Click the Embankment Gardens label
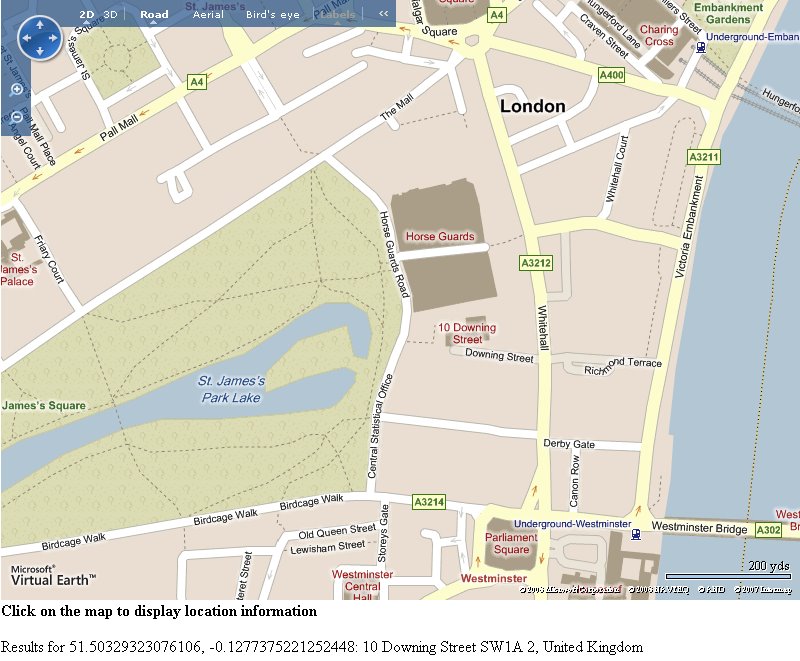800x661 pixels. (x=728, y=13)
